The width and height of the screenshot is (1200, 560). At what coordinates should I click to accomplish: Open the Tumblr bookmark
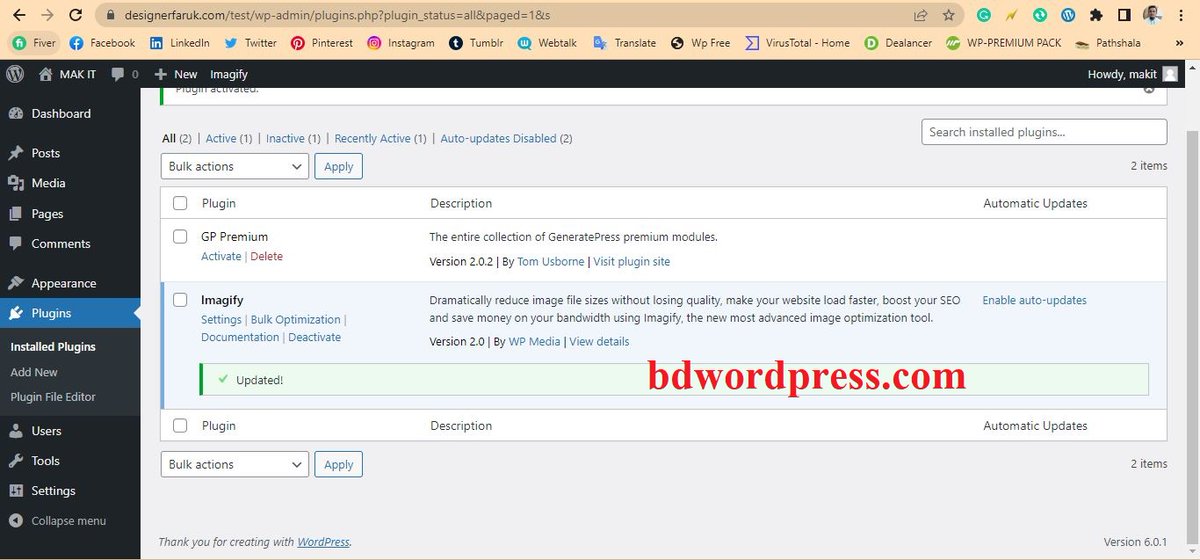click(475, 43)
